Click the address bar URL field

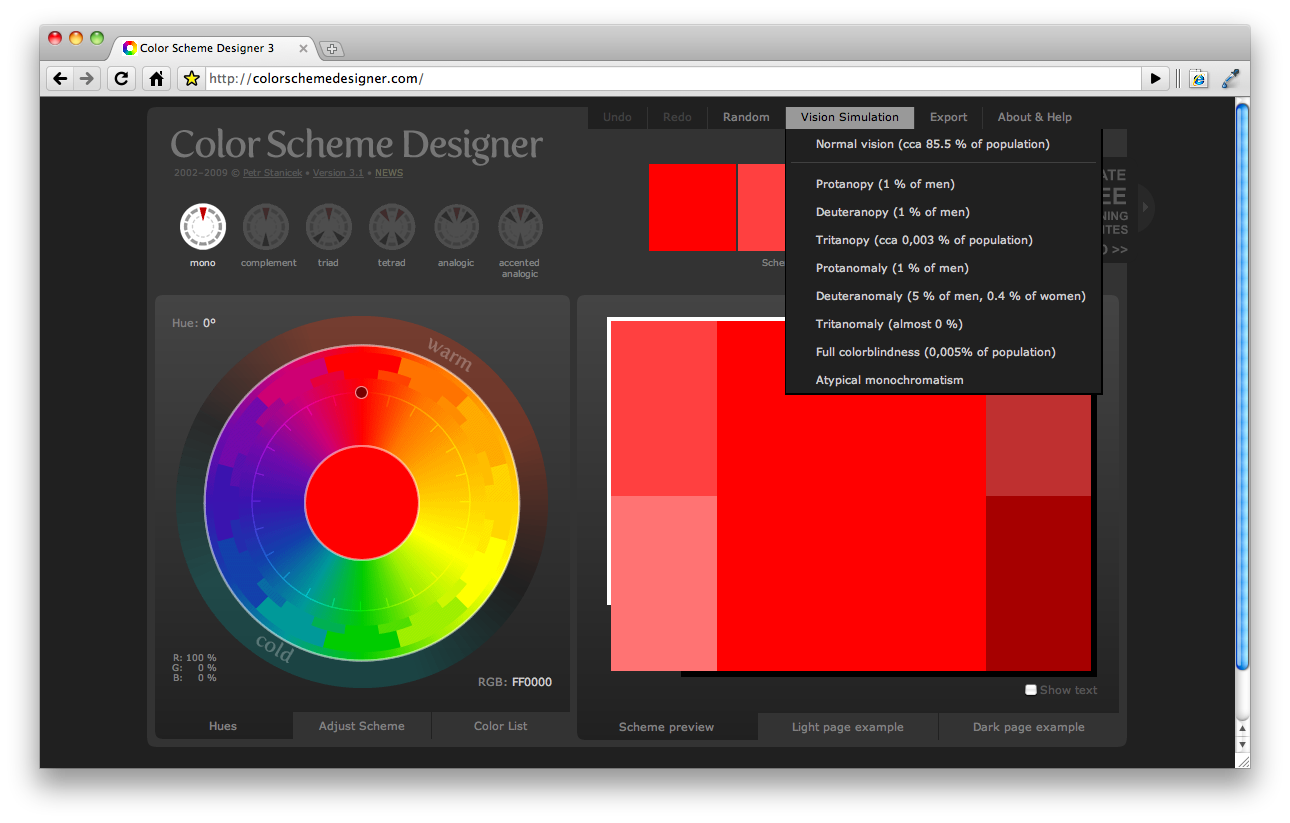pos(673,78)
